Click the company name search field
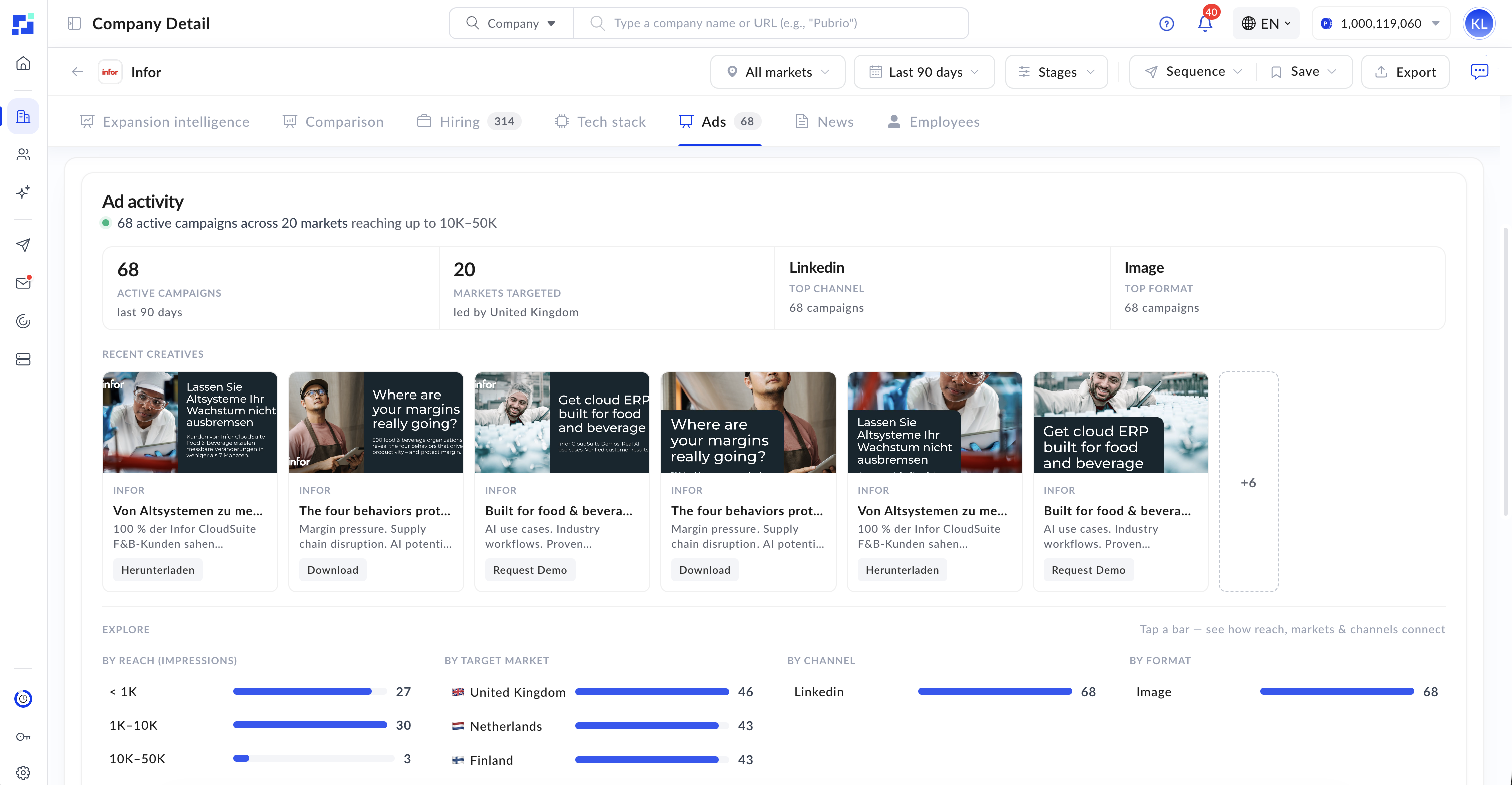The height and width of the screenshot is (785, 1512). pyautogui.click(x=771, y=23)
